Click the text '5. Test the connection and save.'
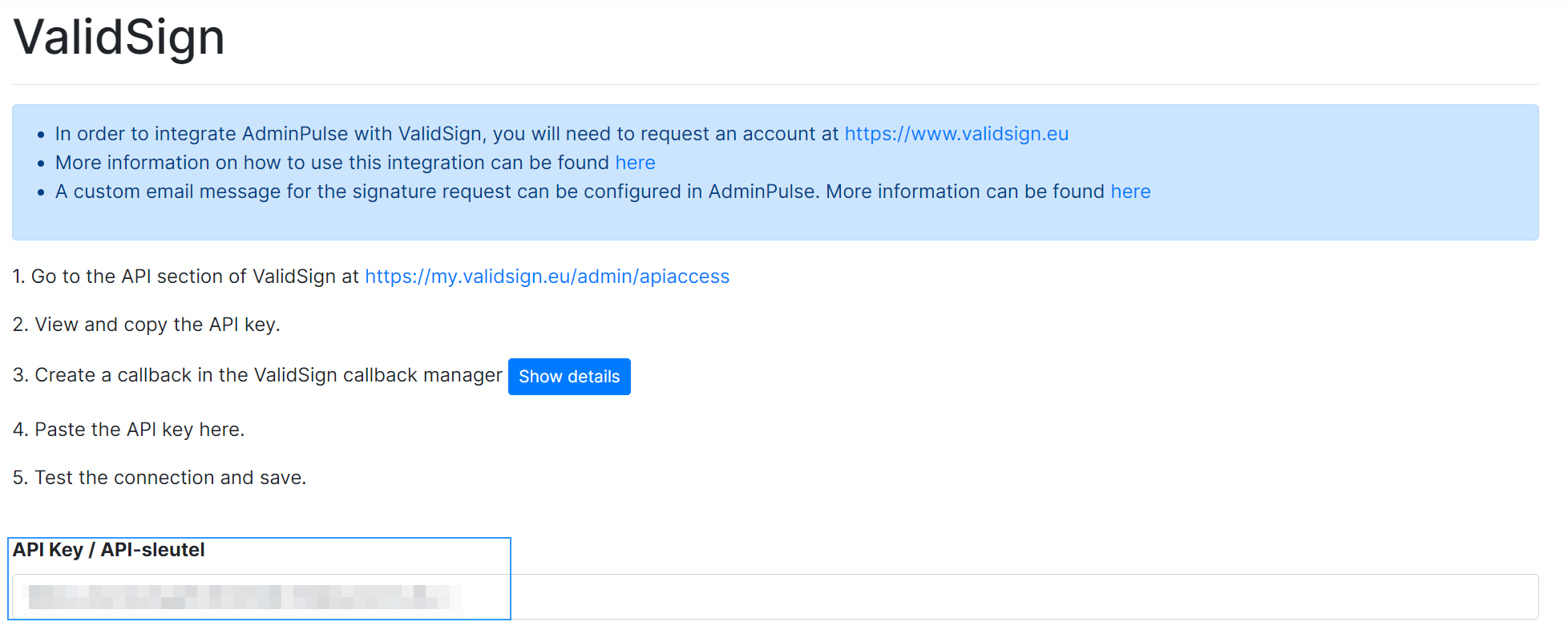The width and height of the screenshot is (1568, 630). point(160,478)
